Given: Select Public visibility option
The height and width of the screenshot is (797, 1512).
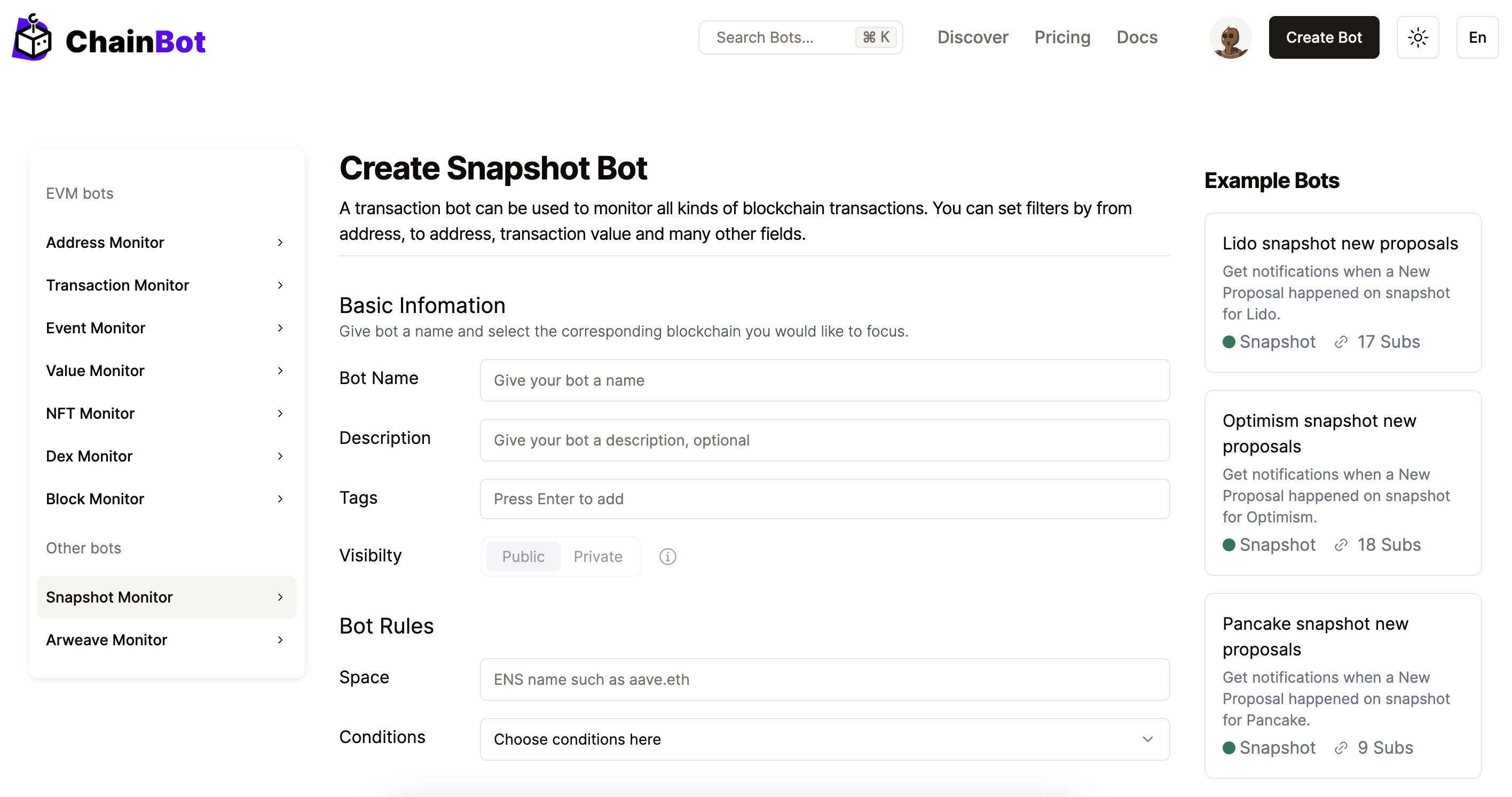Looking at the screenshot, I should (523, 556).
